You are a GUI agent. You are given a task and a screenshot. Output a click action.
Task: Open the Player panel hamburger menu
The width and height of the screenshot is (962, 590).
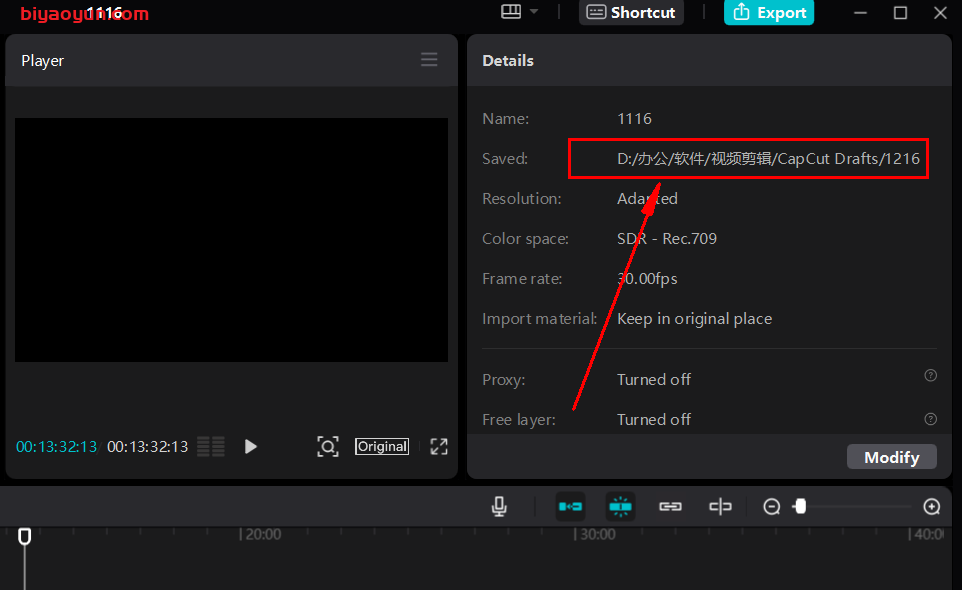[429, 60]
